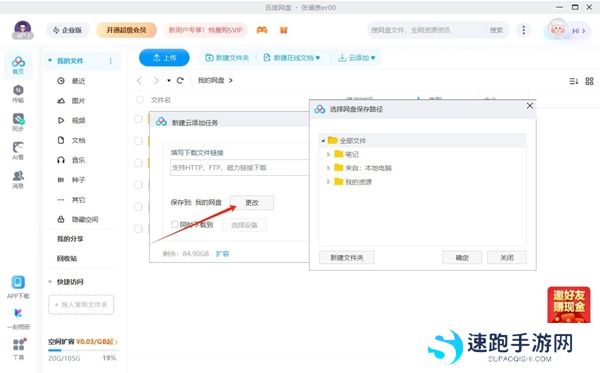The height and width of the screenshot is (373, 600).
Task: Open the 同步 sync icon in sidebar
Action: click(x=18, y=122)
